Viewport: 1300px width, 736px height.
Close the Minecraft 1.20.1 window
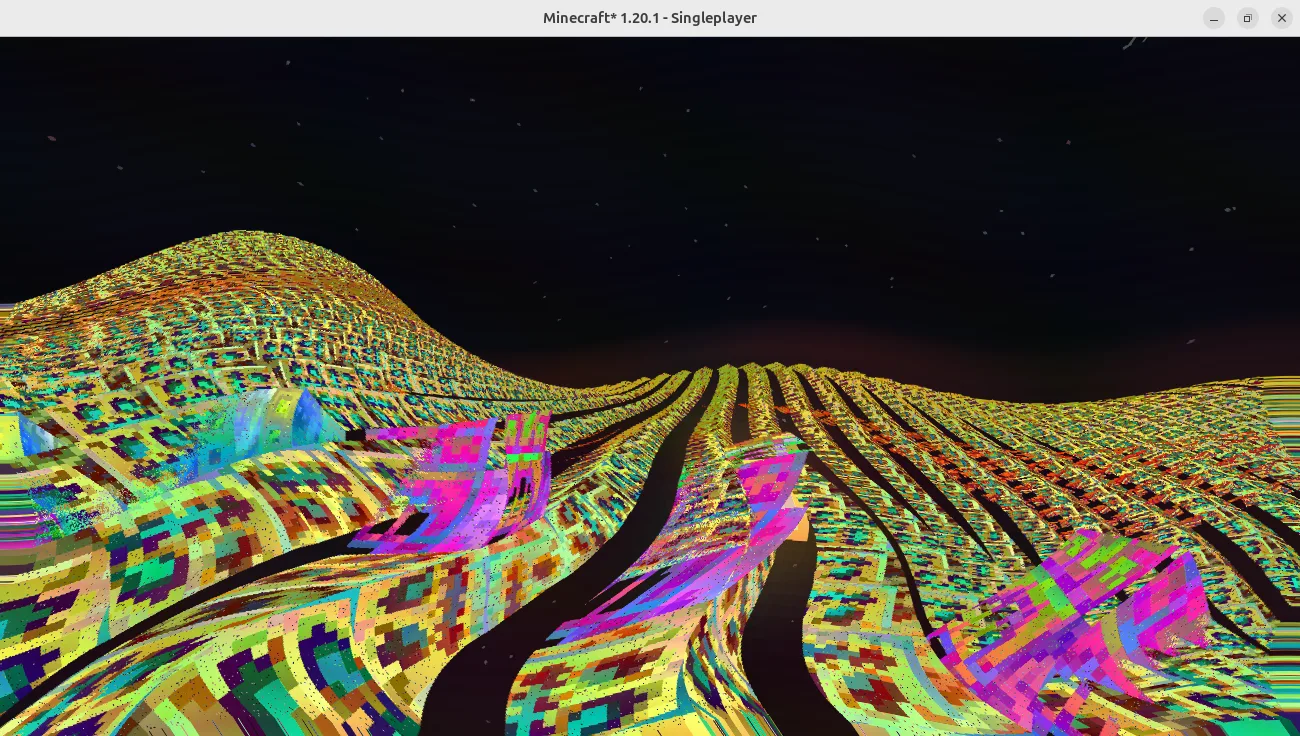tap(1281, 18)
